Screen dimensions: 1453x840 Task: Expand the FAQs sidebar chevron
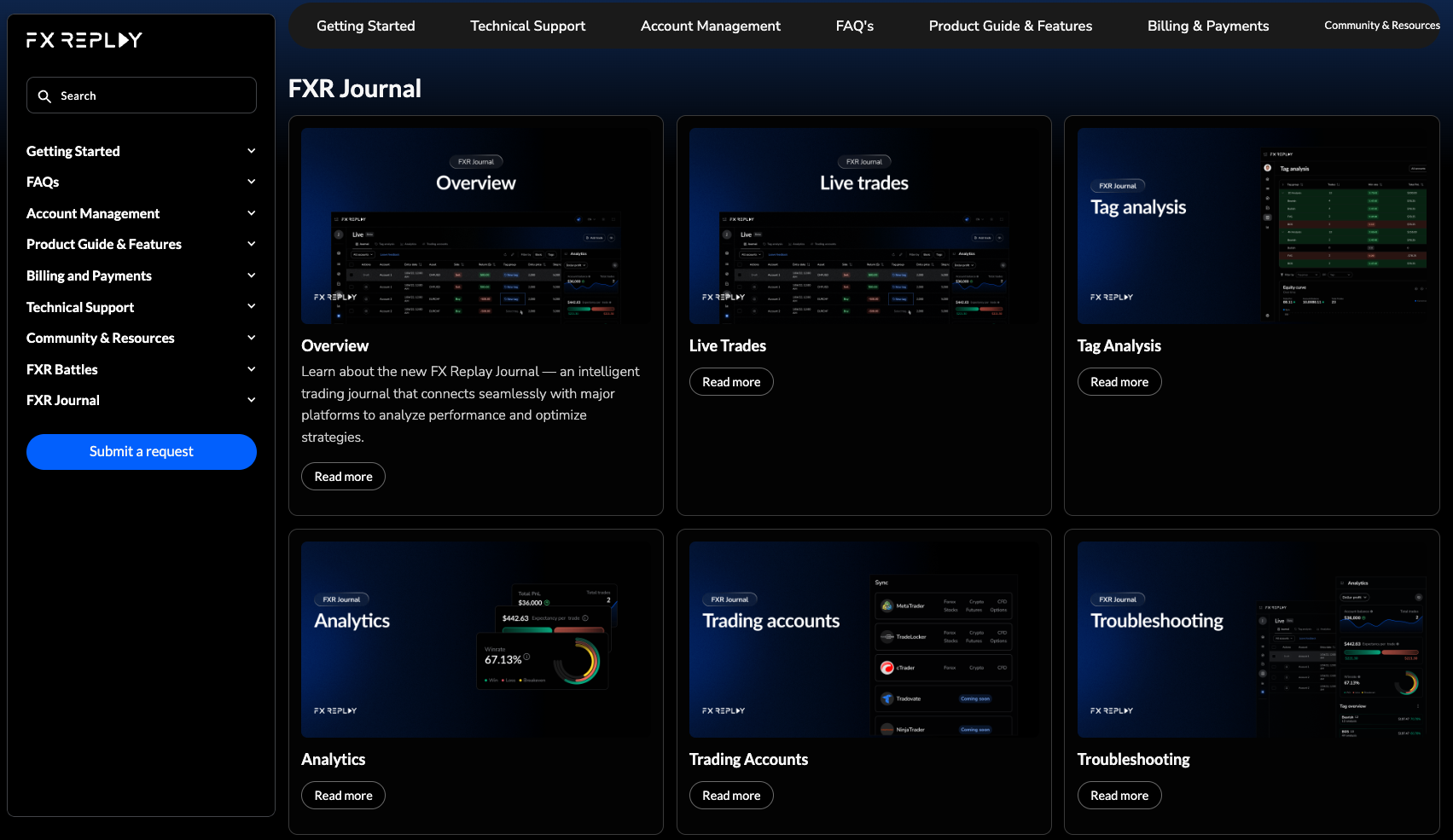[x=251, y=182]
